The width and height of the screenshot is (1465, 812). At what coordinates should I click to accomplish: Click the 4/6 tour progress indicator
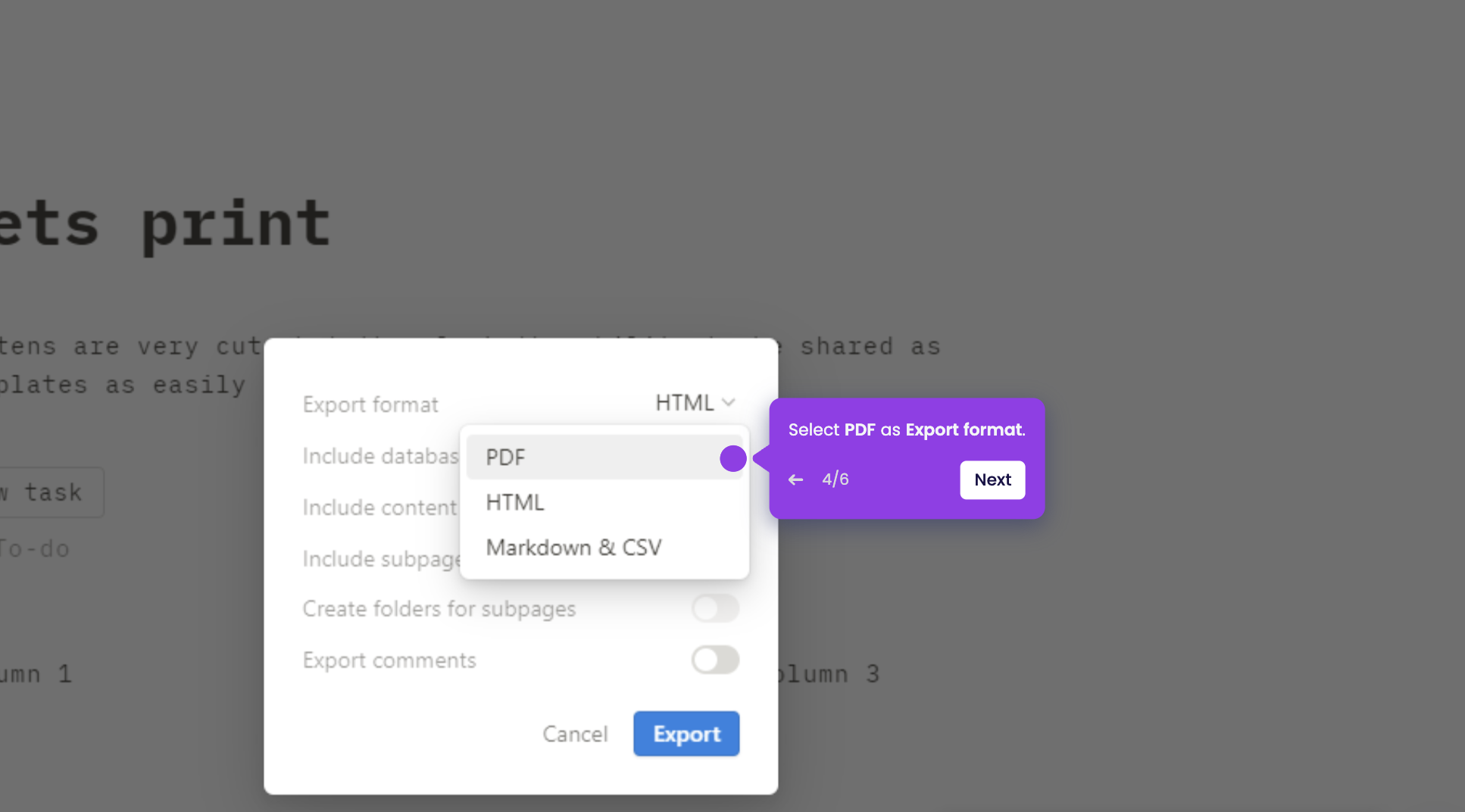[x=835, y=479]
